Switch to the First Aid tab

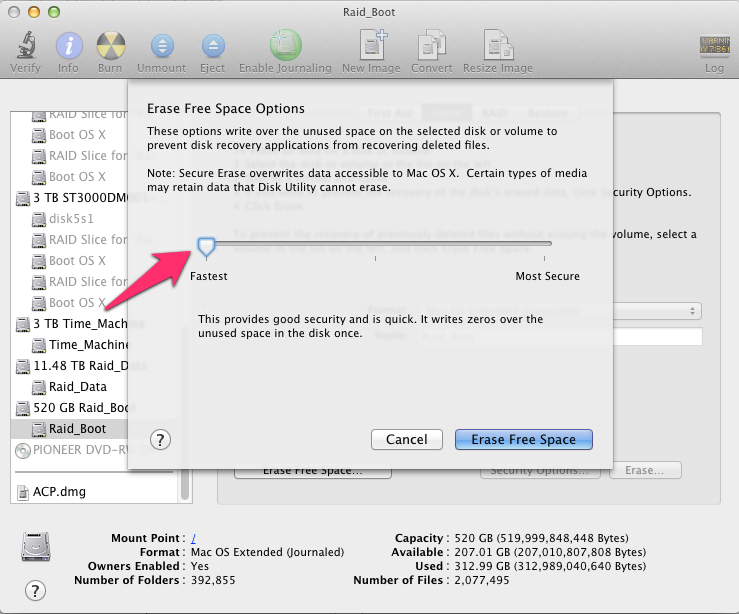390,113
